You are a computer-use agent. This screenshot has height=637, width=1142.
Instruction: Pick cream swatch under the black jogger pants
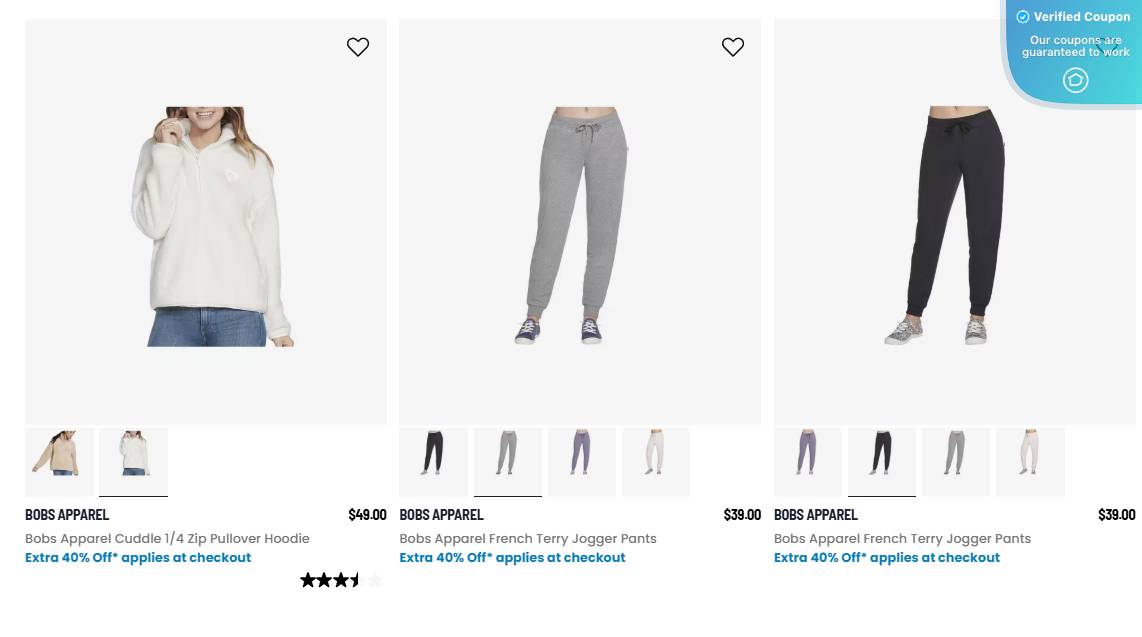[1030, 462]
